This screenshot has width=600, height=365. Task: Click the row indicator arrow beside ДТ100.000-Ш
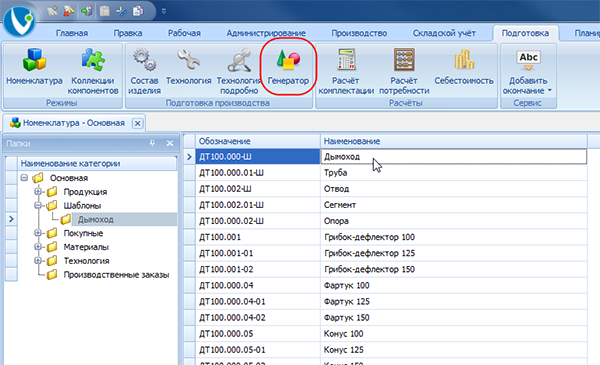coord(189,156)
